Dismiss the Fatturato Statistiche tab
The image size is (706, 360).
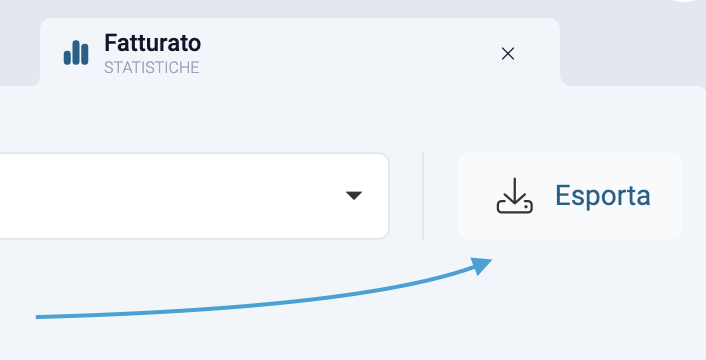coord(508,54)
